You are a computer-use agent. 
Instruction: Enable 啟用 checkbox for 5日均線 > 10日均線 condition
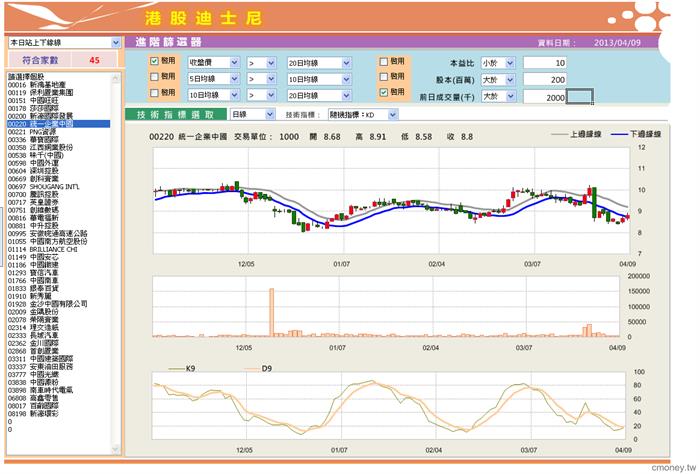click(x=154, y=77)
